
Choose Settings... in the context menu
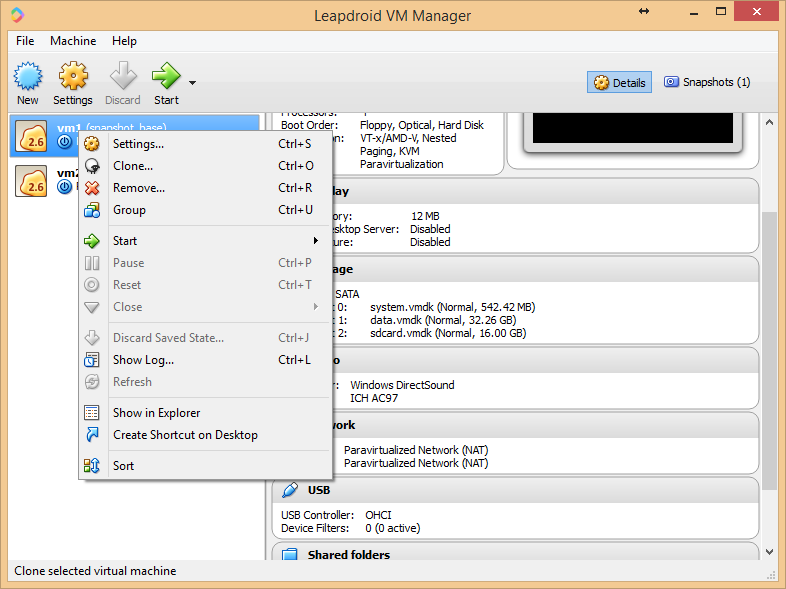tap(206, 144)
